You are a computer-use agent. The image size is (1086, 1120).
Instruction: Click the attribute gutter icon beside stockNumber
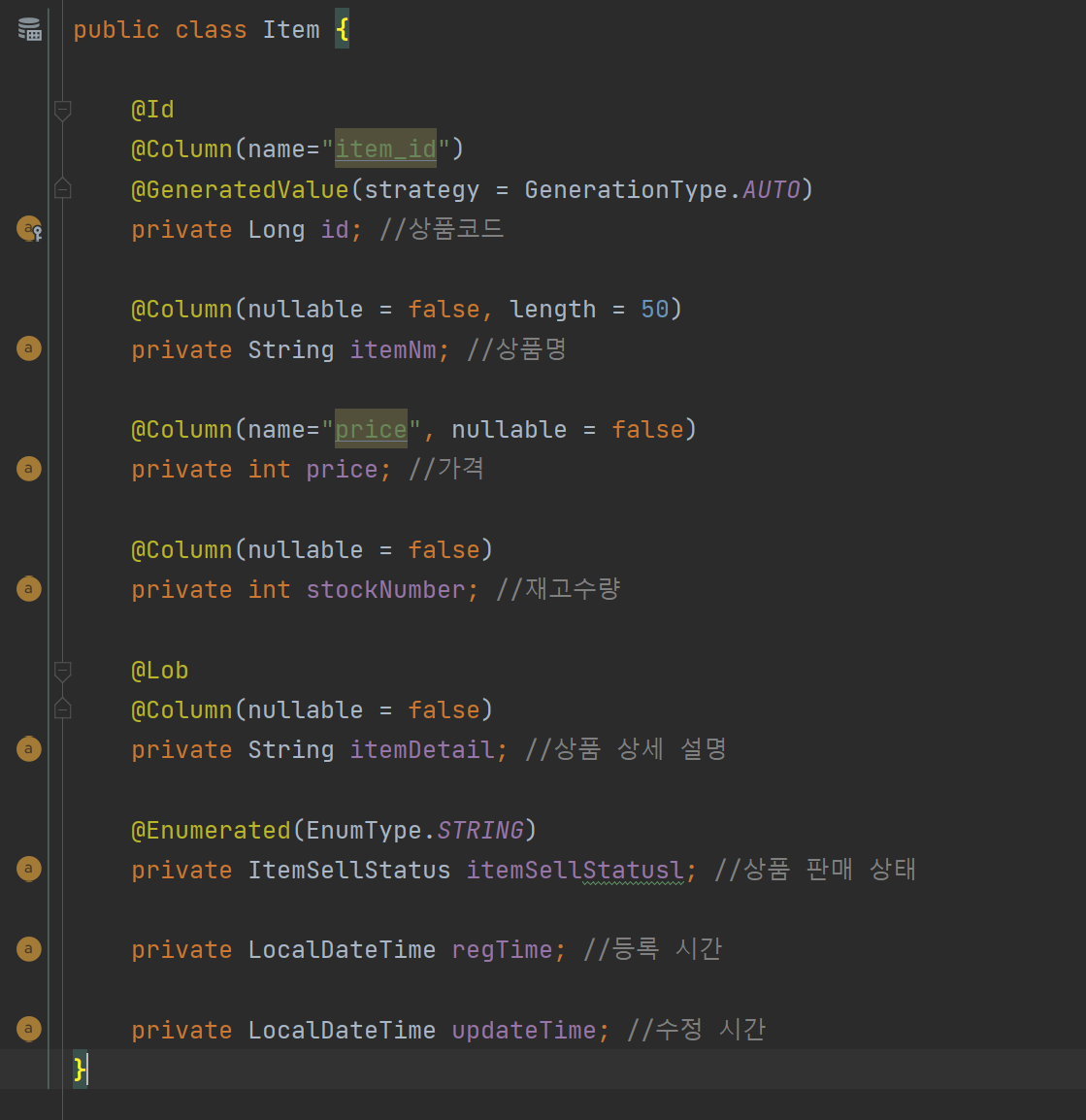tap(28, 588)
